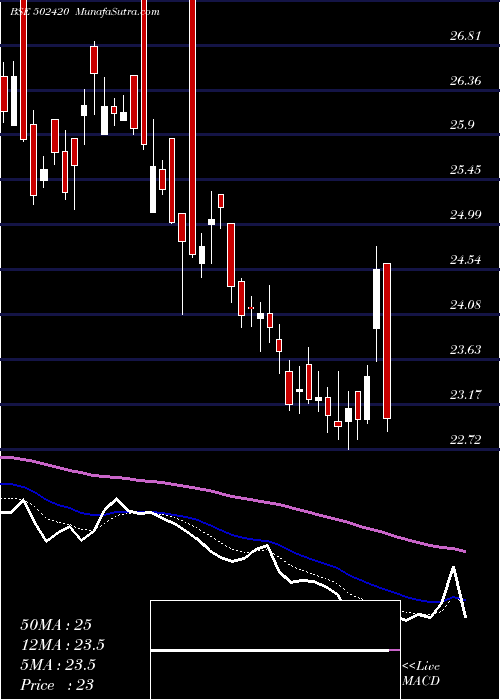Click the 26.36 price axis label
The height and width of the screenshot is (700, 500).
pos(465,81)
